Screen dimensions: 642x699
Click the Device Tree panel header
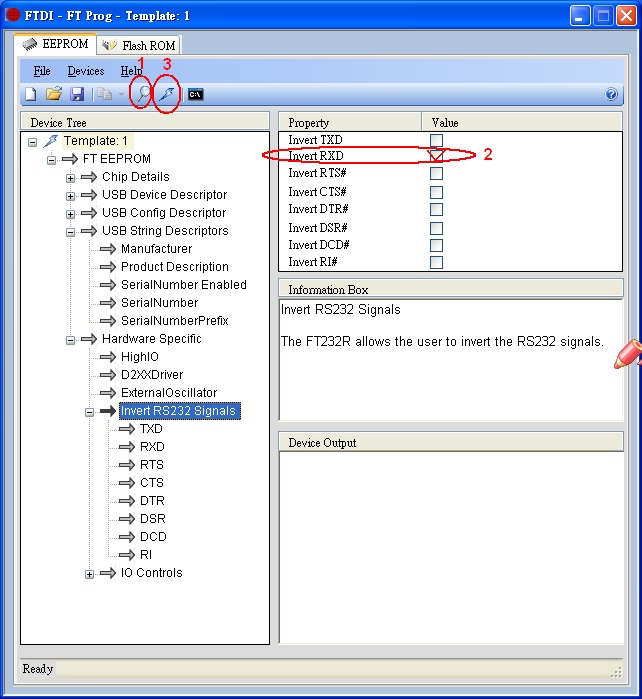tap(145, 122)
